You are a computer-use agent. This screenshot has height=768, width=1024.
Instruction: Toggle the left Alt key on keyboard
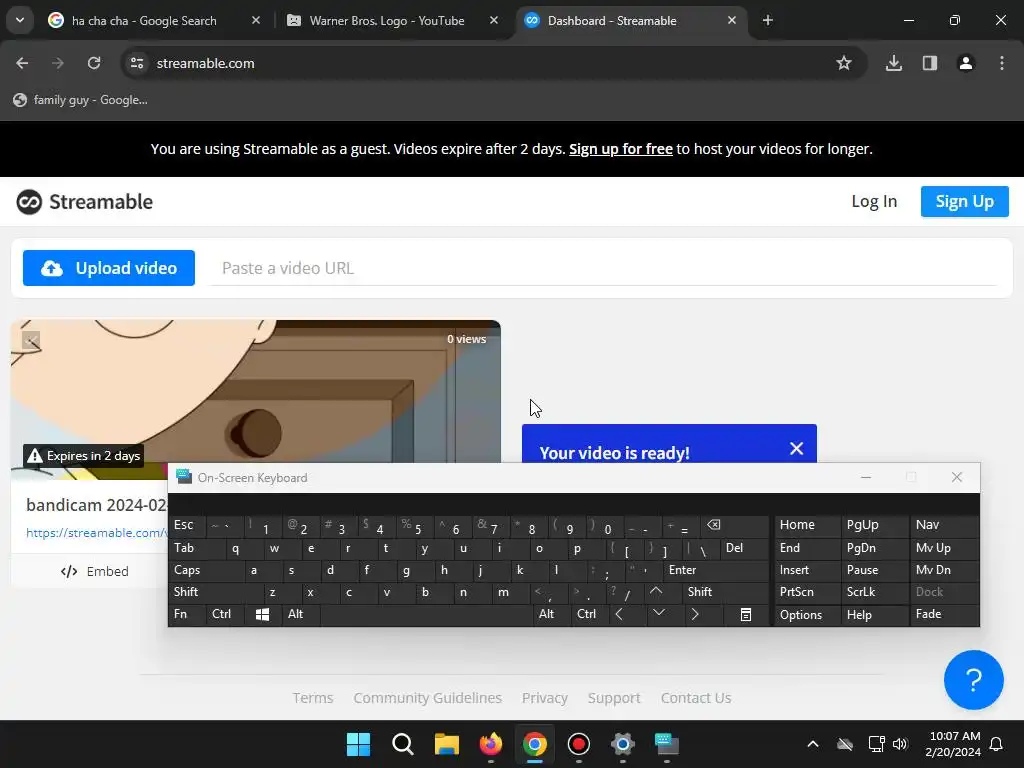(x=300, y=614)
